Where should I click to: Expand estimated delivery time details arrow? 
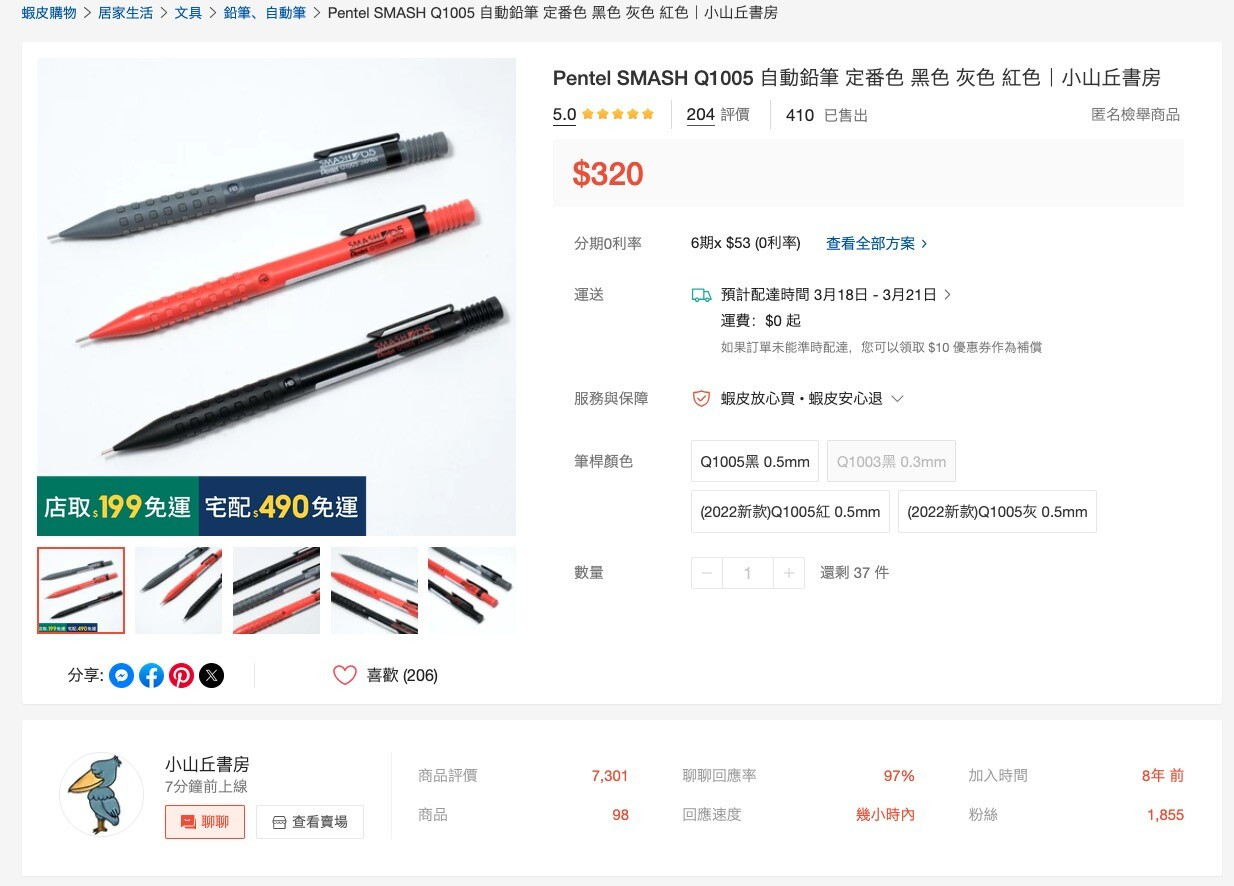(947, 295)
